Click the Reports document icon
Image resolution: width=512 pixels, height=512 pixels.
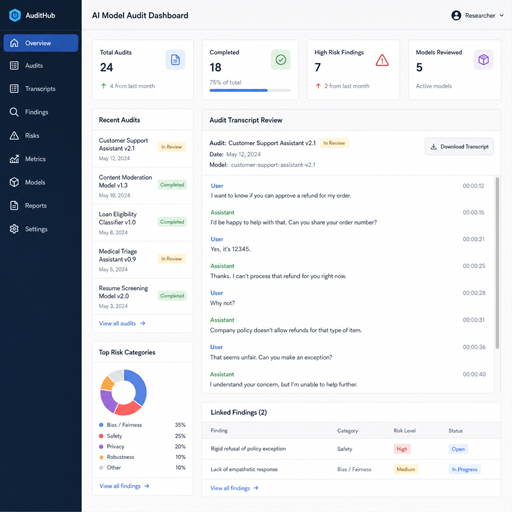[14, 206]
